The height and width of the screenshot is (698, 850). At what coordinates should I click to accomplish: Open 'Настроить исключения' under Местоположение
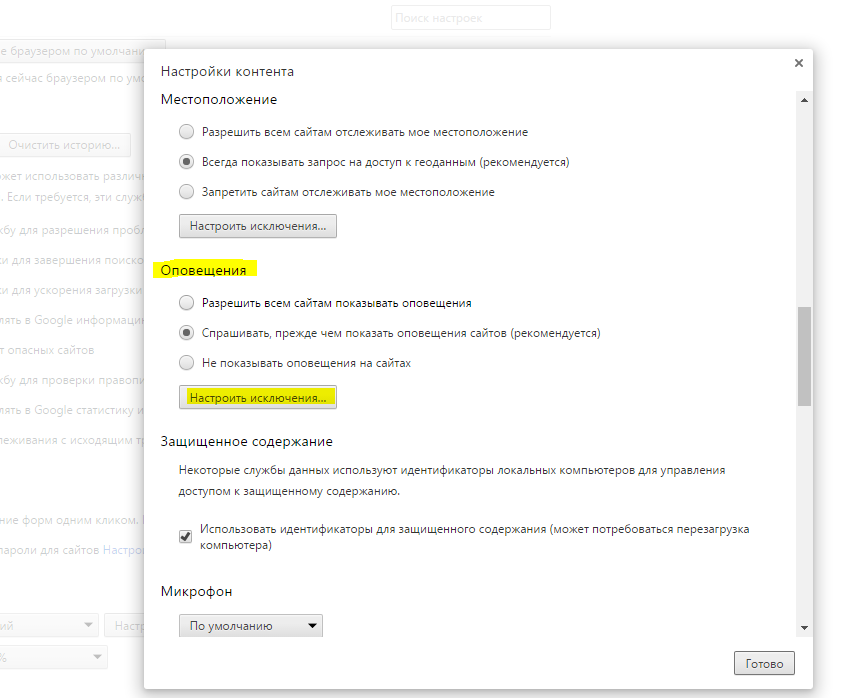[x=258, y=227]
